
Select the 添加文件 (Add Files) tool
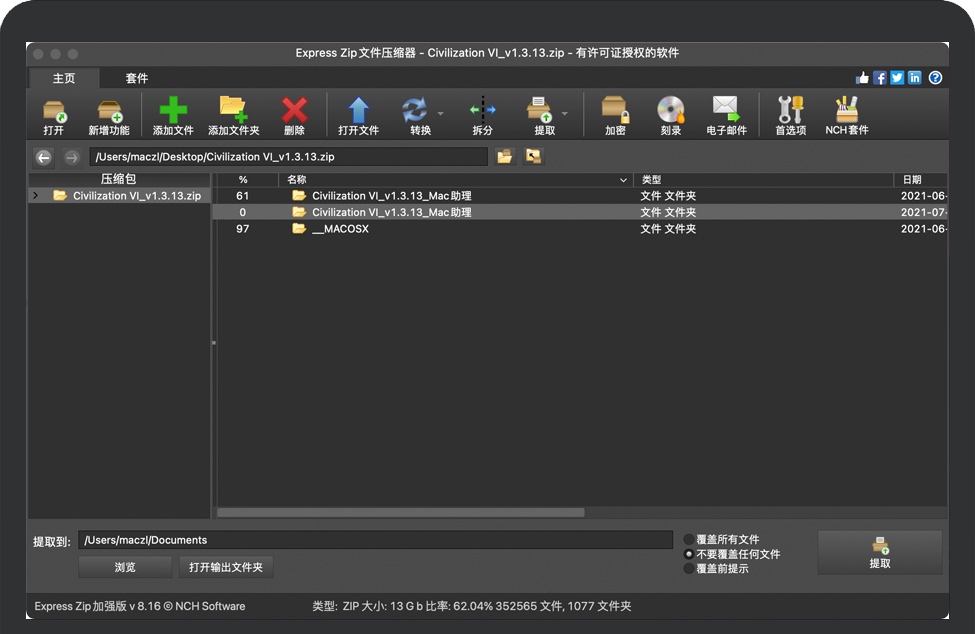[172, 114]
